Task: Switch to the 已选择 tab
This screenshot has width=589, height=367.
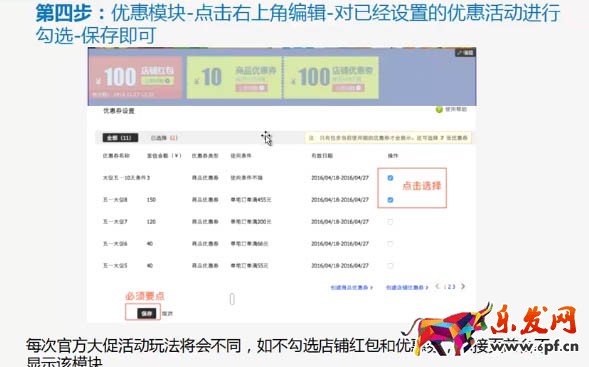Action: (x=164, y=138)
